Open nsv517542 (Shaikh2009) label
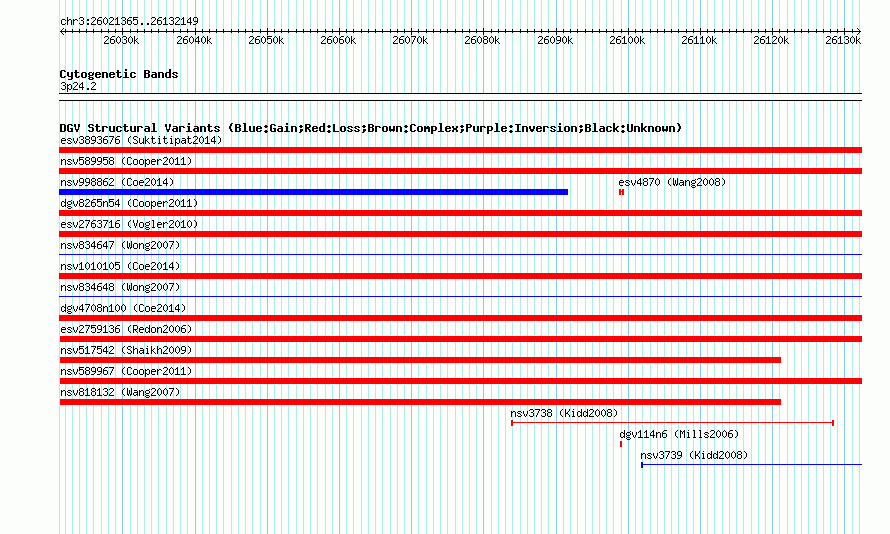 coord(126,350)
